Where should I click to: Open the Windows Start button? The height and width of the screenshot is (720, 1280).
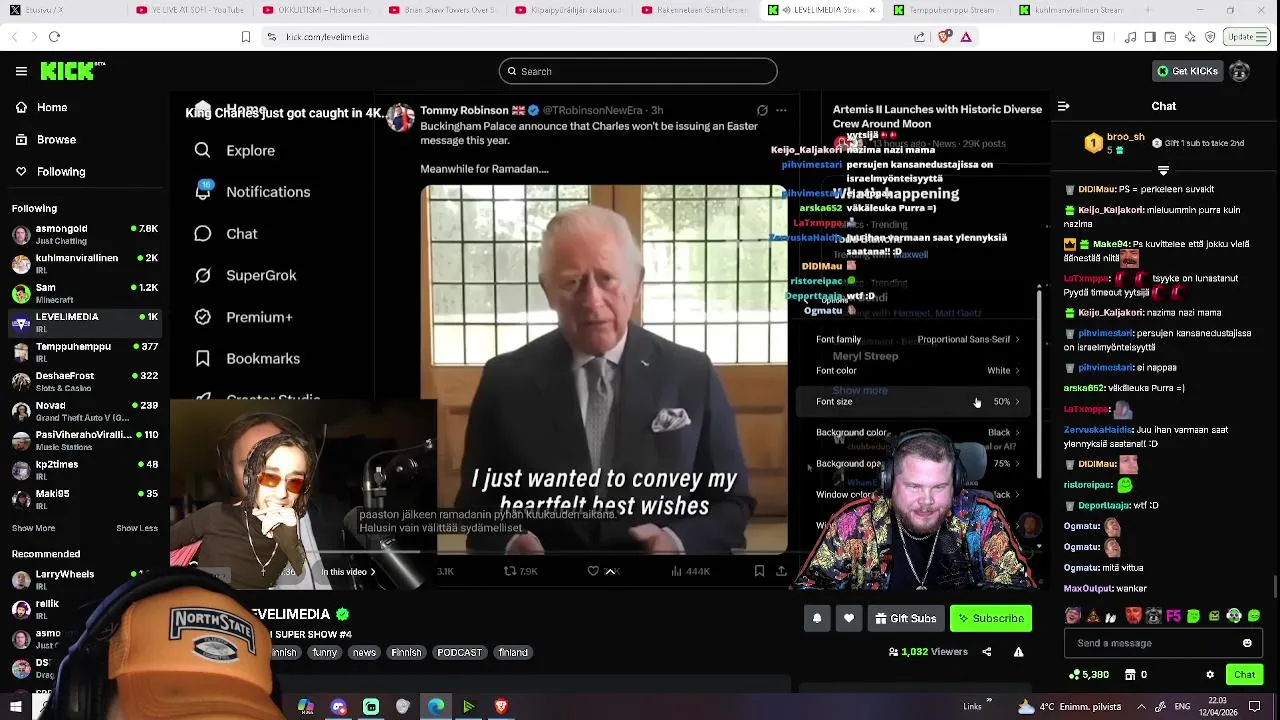15,706
